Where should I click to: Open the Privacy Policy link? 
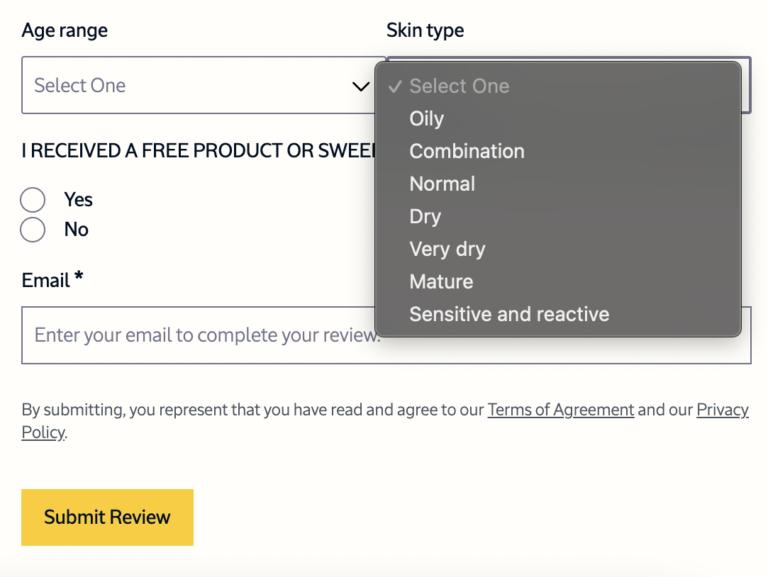point(722,410)
